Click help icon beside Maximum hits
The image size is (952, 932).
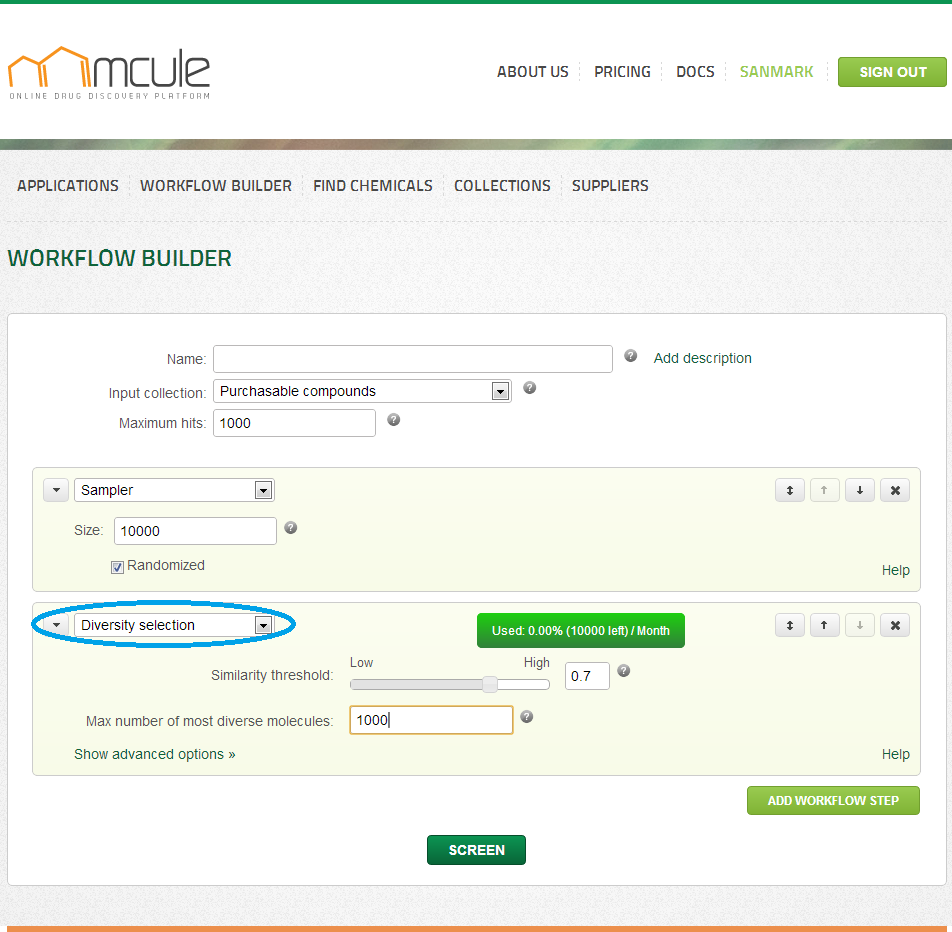click(x=394, y=420)
